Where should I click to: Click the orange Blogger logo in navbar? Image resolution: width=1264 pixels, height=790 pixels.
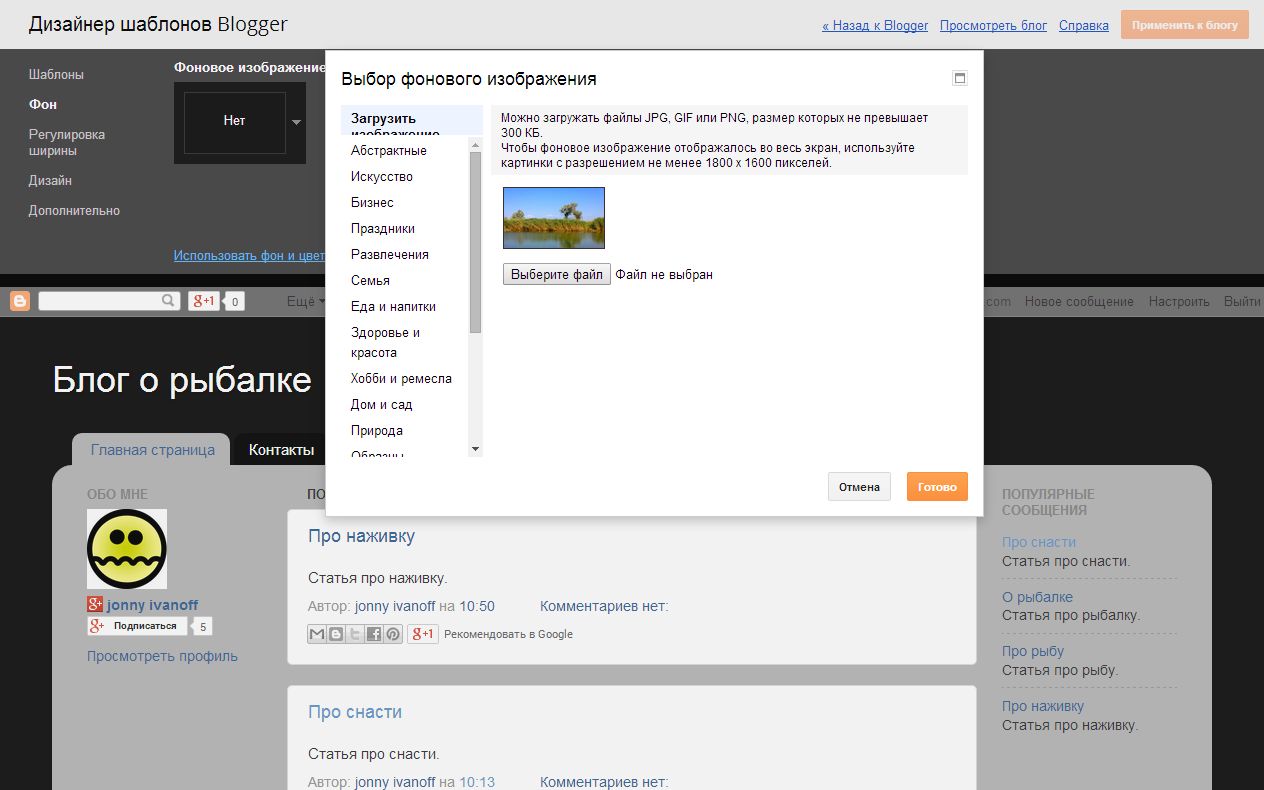[20, 301]
